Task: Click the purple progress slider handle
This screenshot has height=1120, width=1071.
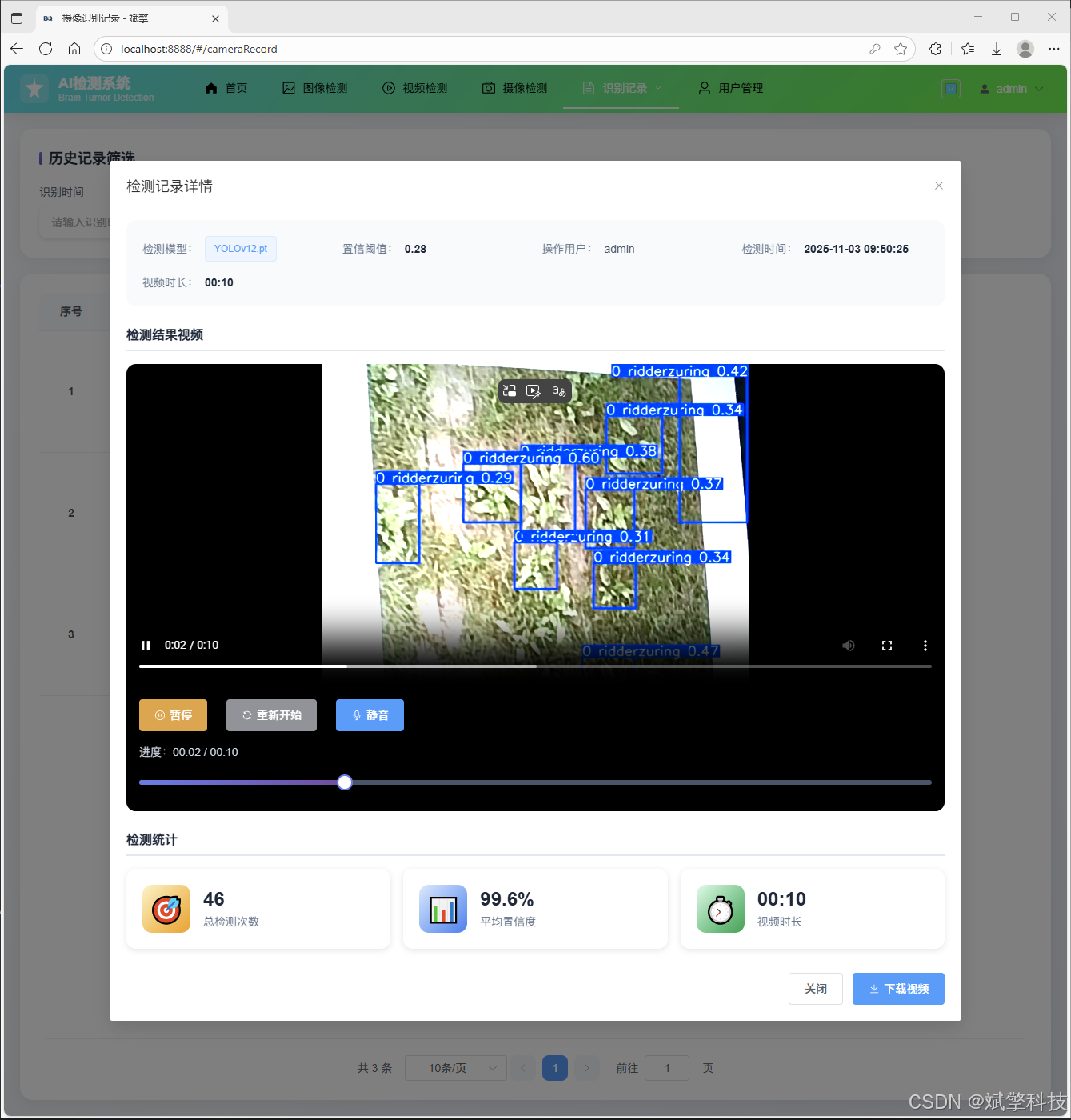Action: pos(345,782)
